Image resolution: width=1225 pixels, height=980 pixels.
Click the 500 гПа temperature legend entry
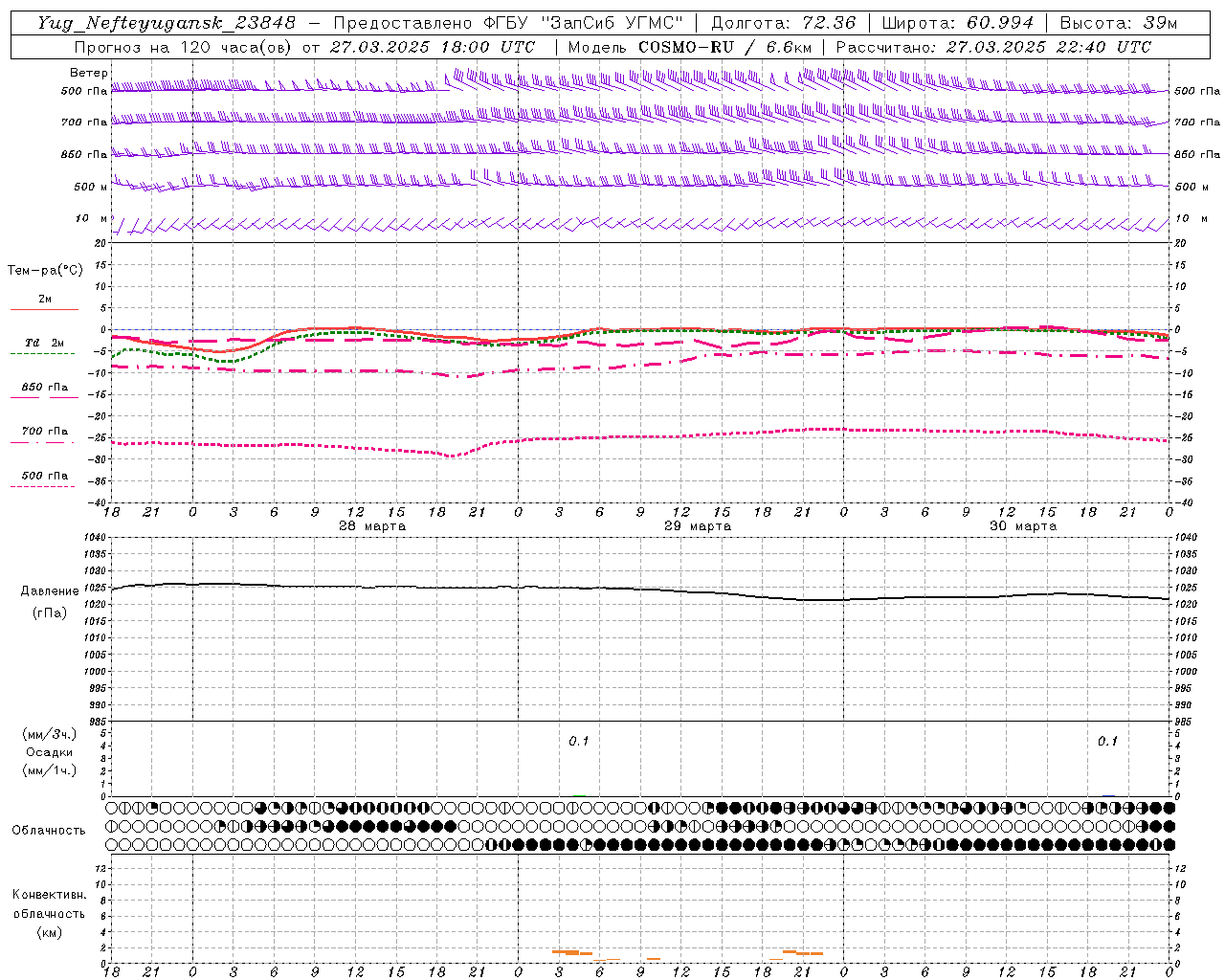click(x=45, y=476)
